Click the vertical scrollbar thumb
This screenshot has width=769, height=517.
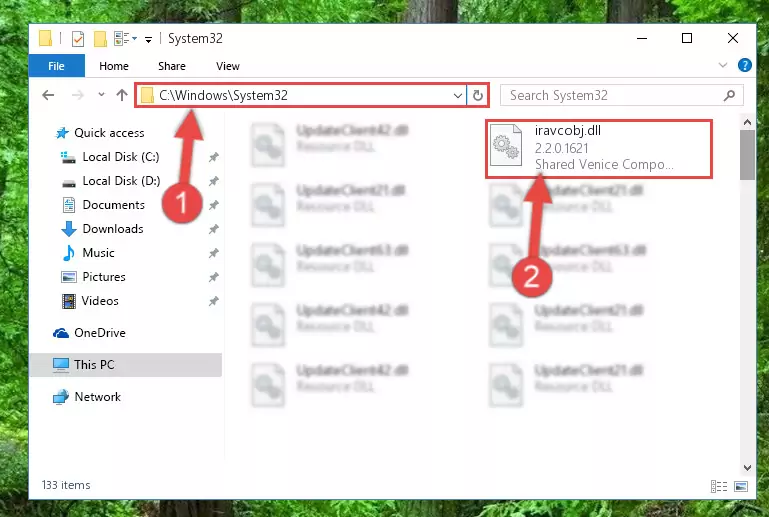pyautogui.click(x=747, y=155)
